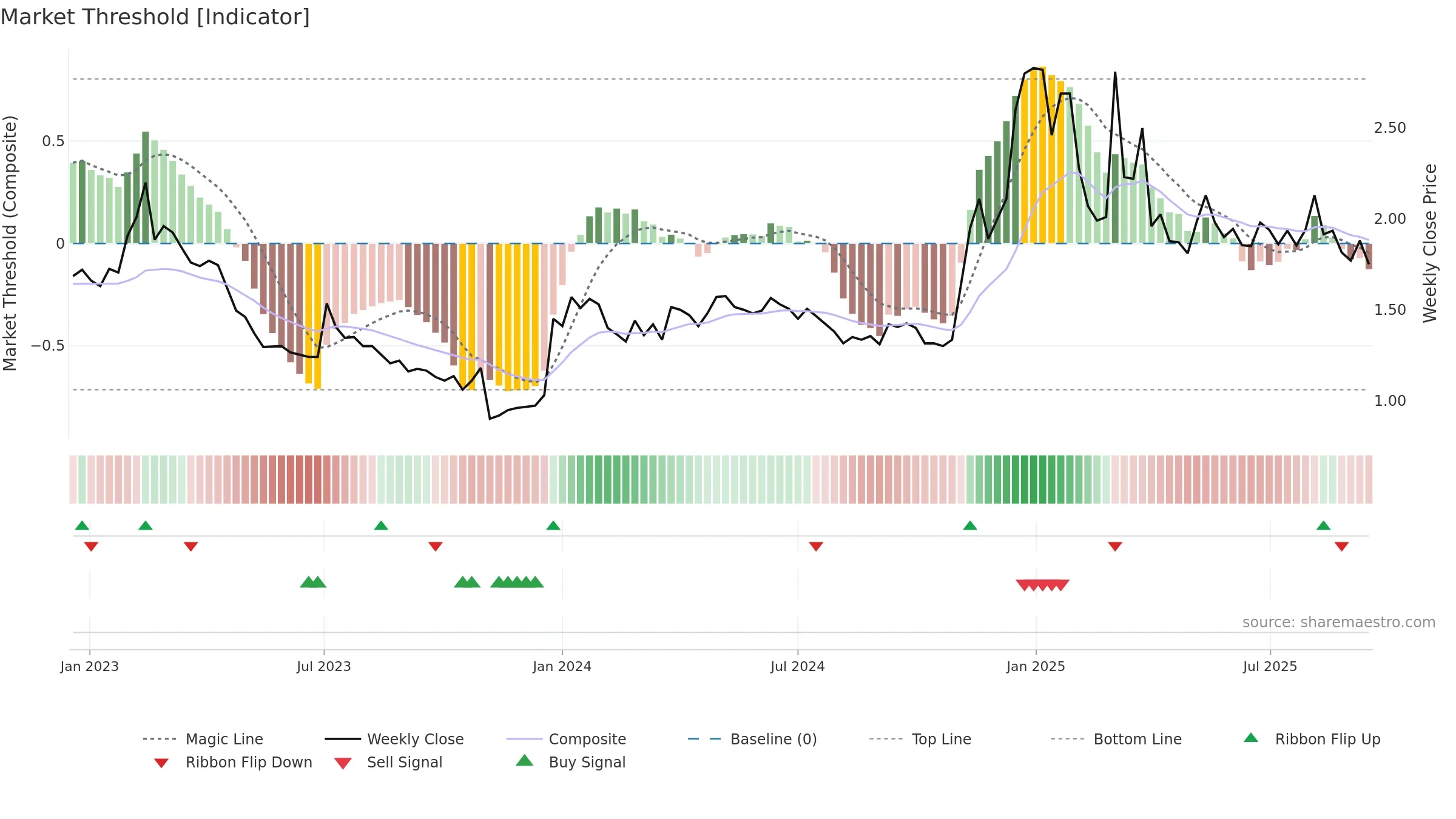Viewport: 1456px width, 819px height.
Task: Click the 1.00 weekly close price tick
Action: (1390, 401)
